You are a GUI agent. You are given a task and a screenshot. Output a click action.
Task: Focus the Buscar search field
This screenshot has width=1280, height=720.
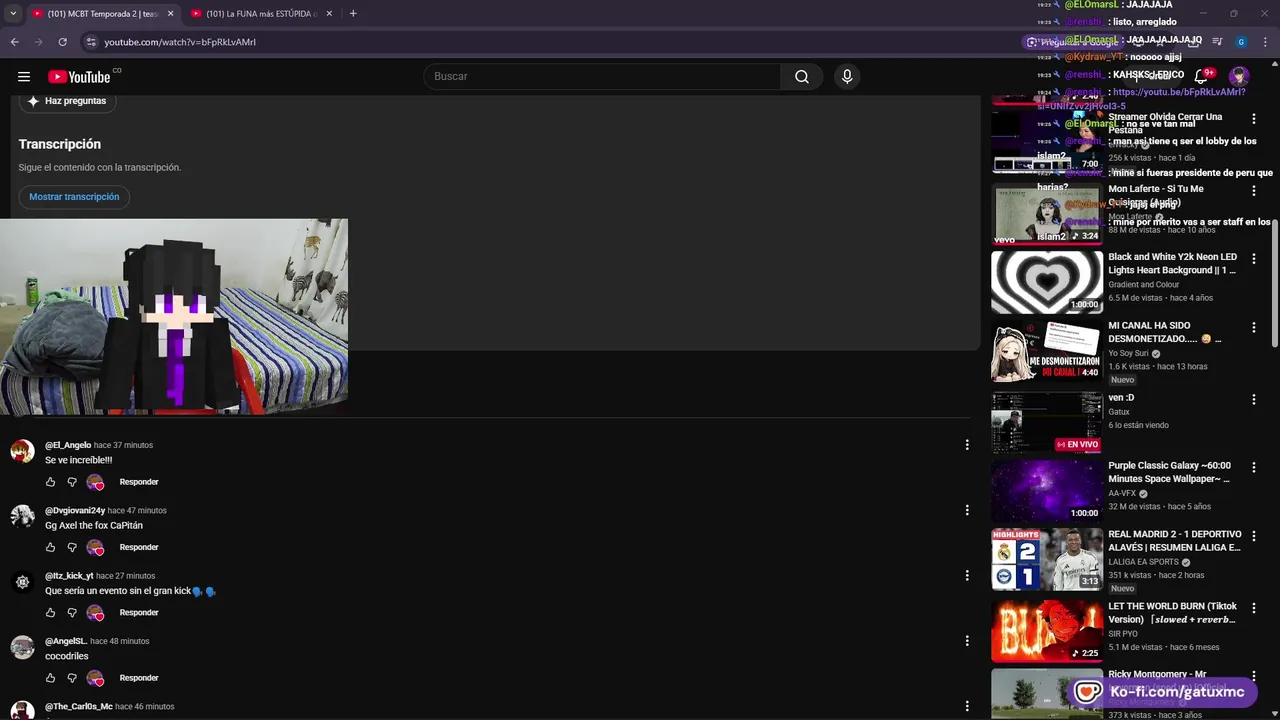point(602,77)
